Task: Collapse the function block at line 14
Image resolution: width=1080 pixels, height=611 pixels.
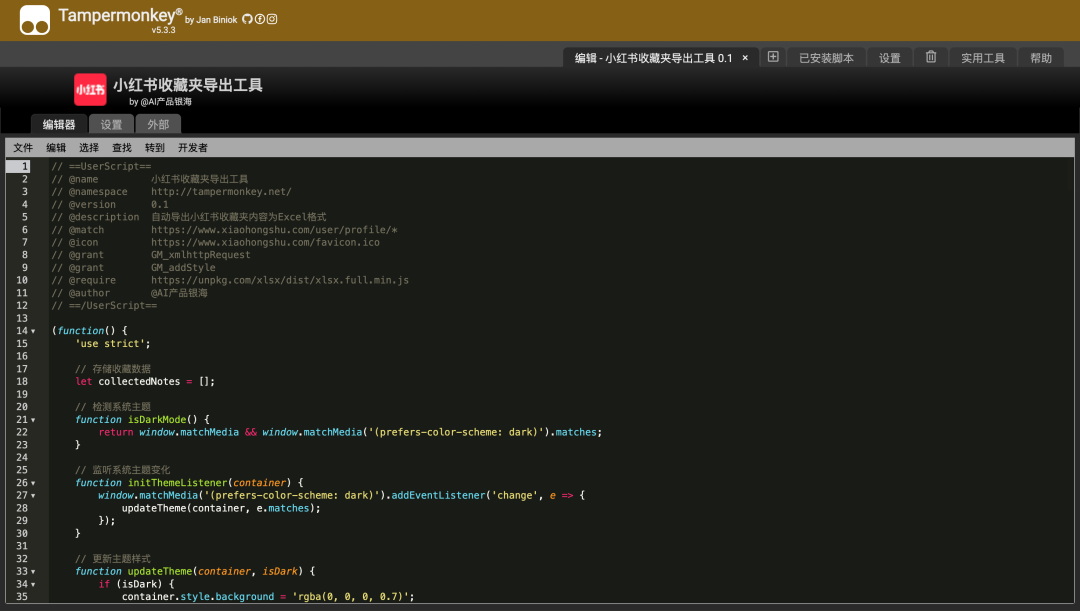Action: tap(33, 331)
